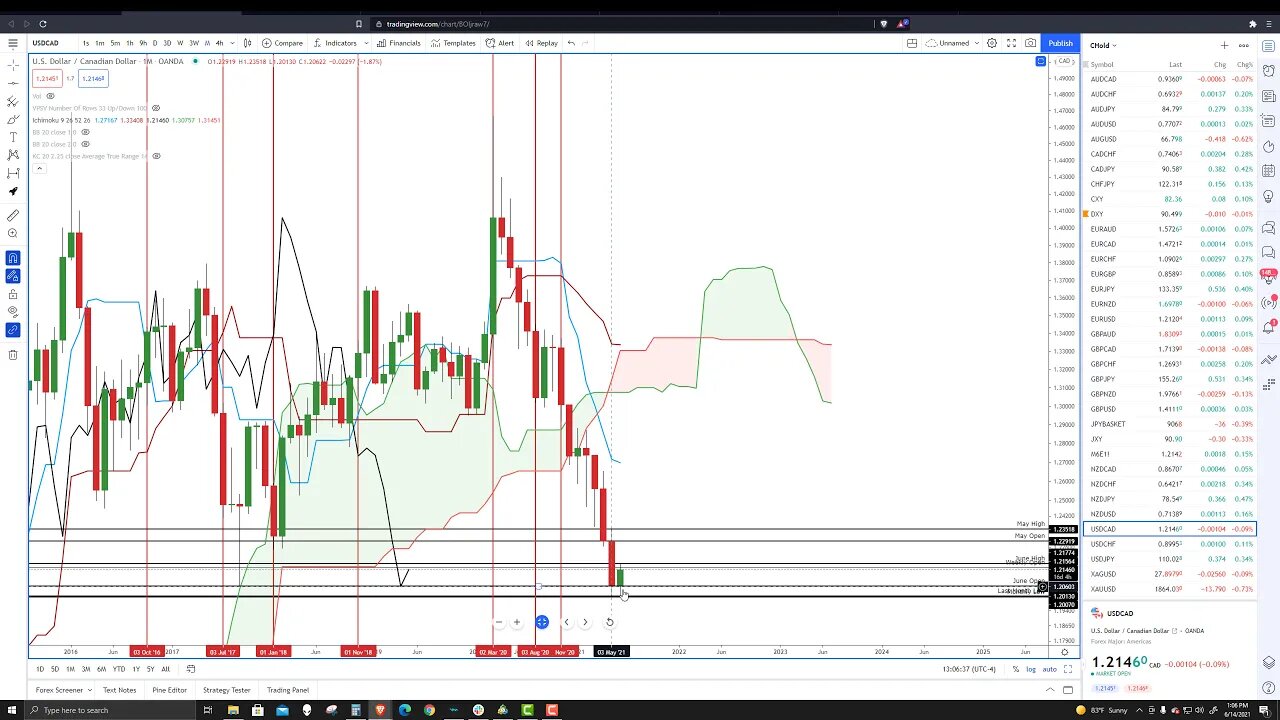
Task: Collapse the indicator legend list
Action: tap(39, 168)
